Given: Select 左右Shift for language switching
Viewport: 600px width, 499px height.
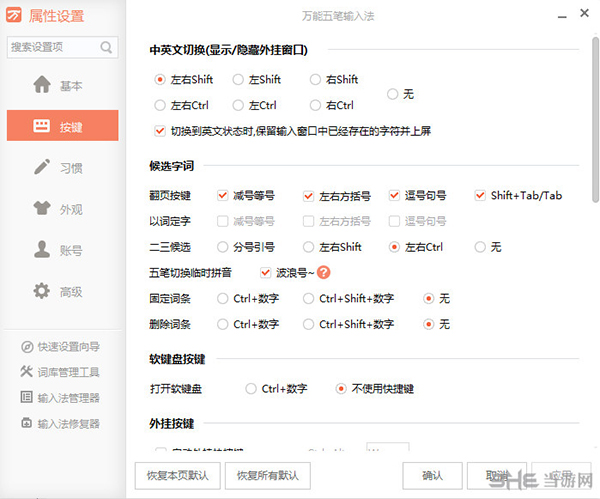Looking at the screenshot, I should point(160,80).
